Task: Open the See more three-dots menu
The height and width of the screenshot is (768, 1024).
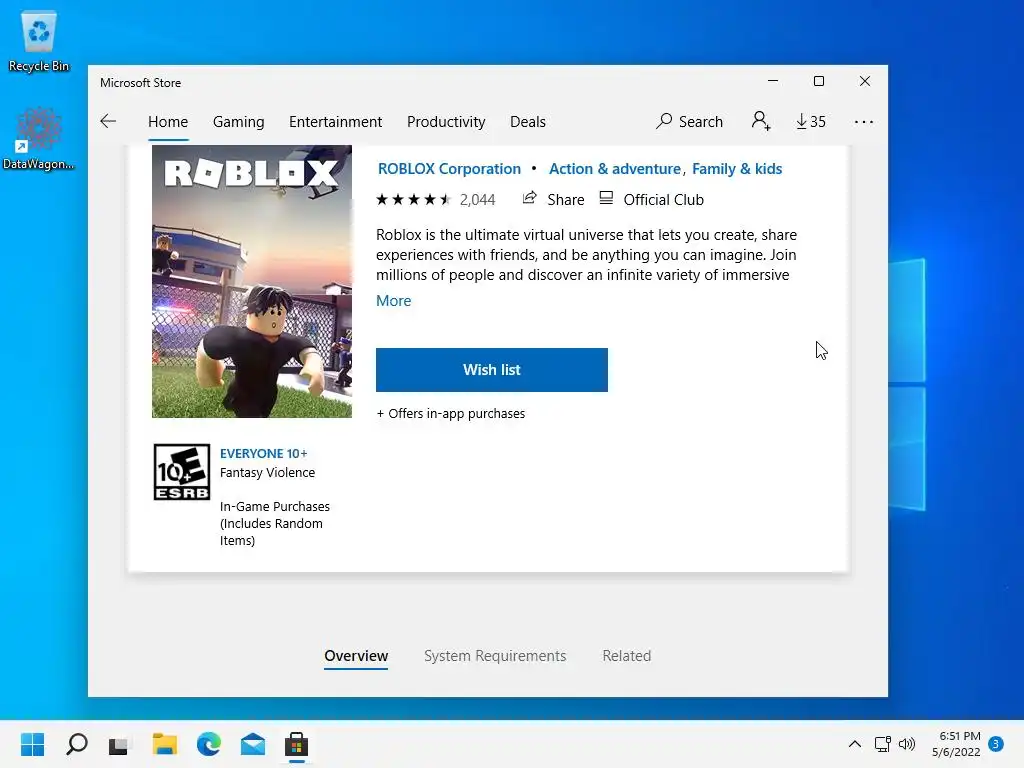Action: coord(863,122)
